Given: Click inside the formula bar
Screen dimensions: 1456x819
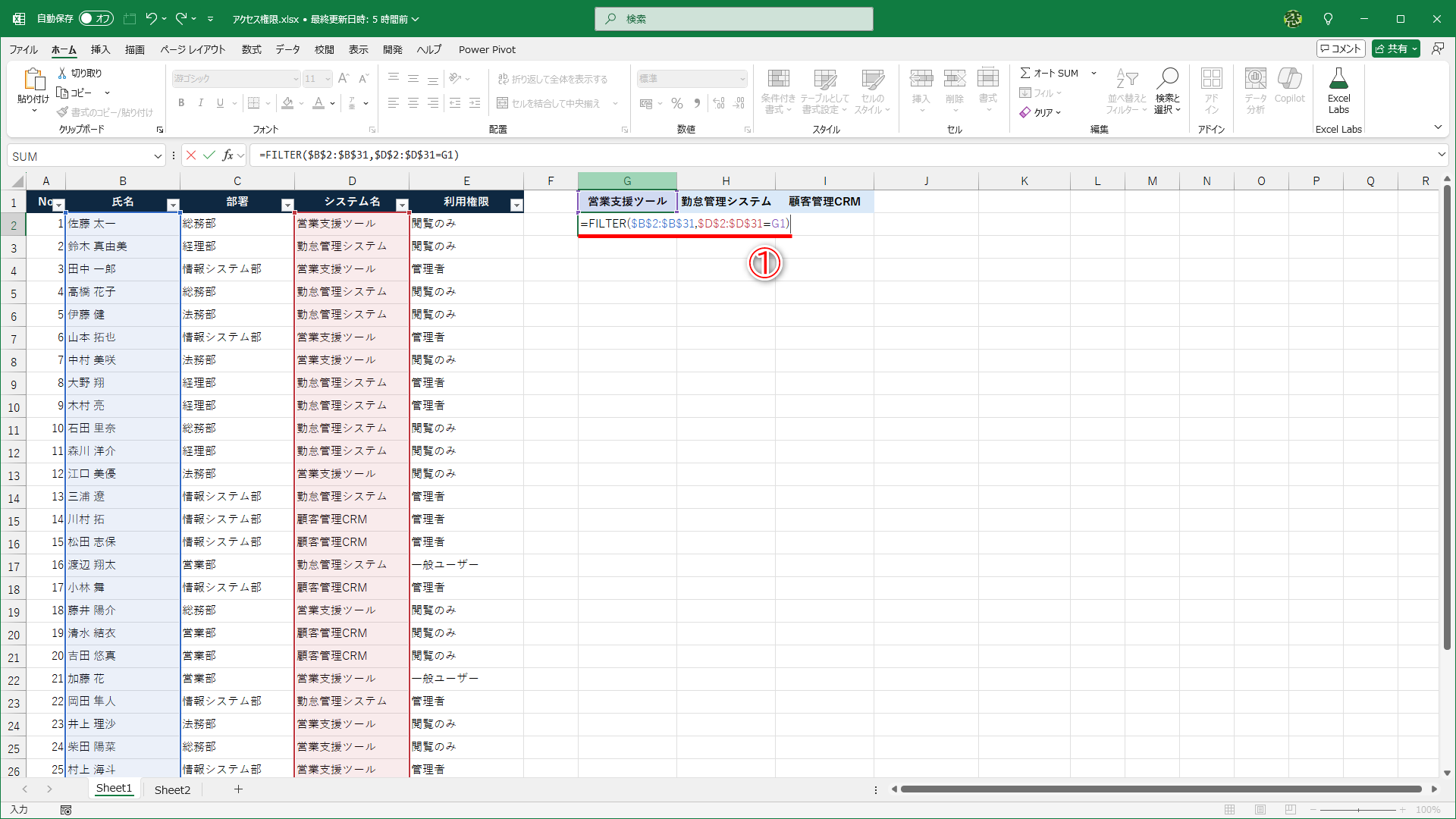Looking at the screenshot, I should click(x=531, y=155).
